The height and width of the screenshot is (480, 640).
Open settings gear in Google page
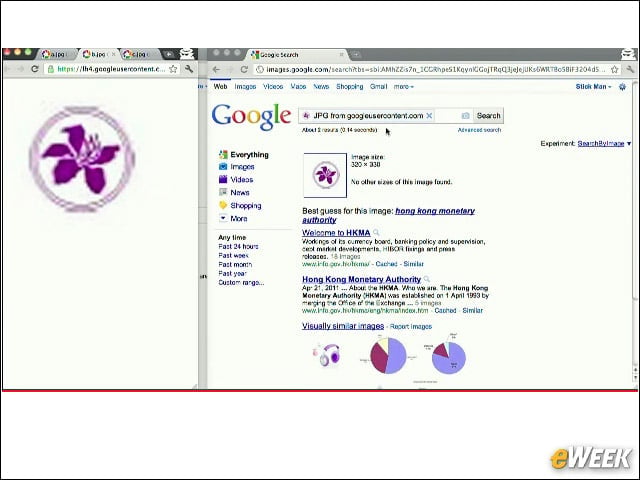tap(622, 87)
